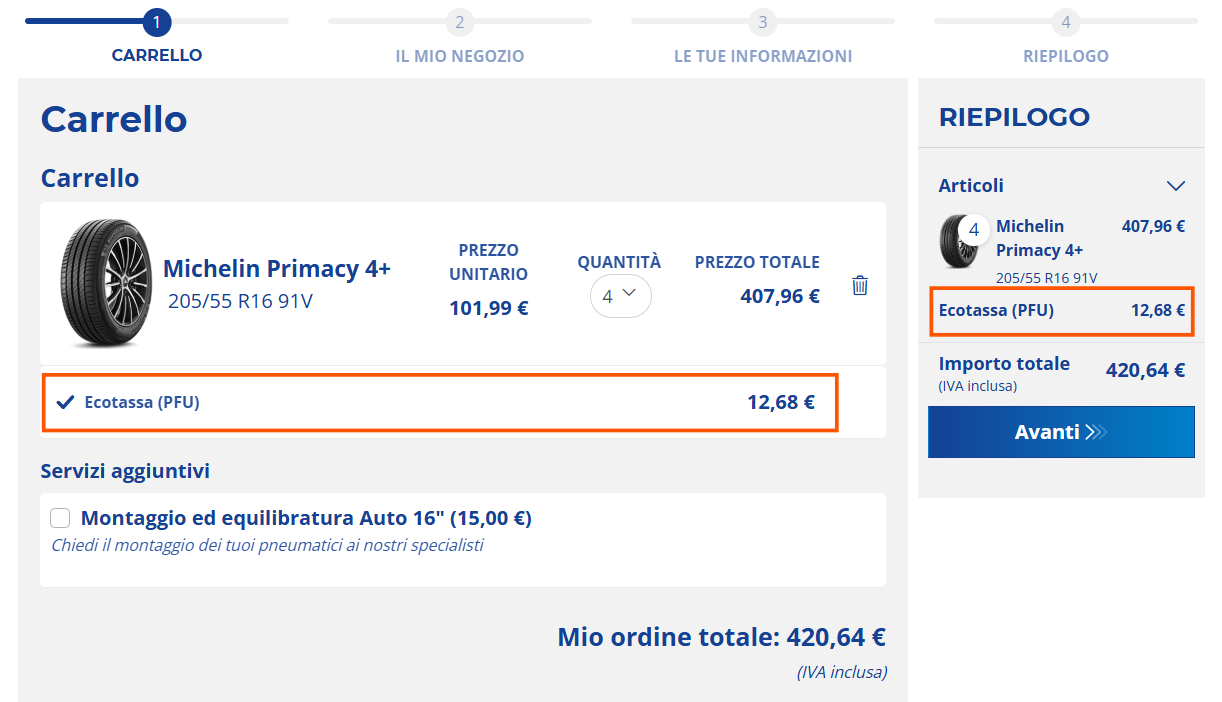The height and width of the screenshot is (702, 1222).
Task: Click step 4 circle icon
Action: tap(1065, 21)
